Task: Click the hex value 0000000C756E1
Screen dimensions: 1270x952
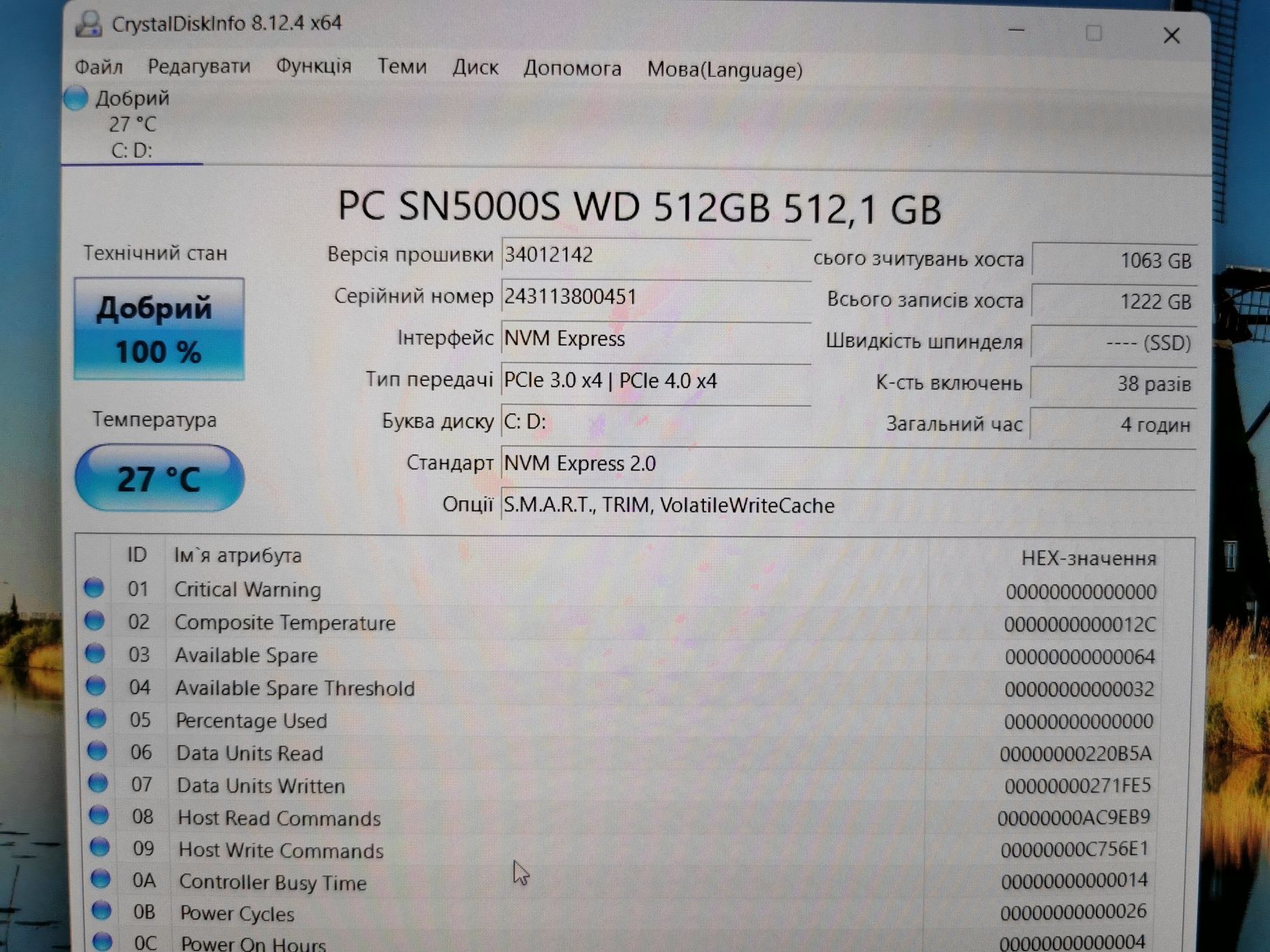Action: (1074, 849)
